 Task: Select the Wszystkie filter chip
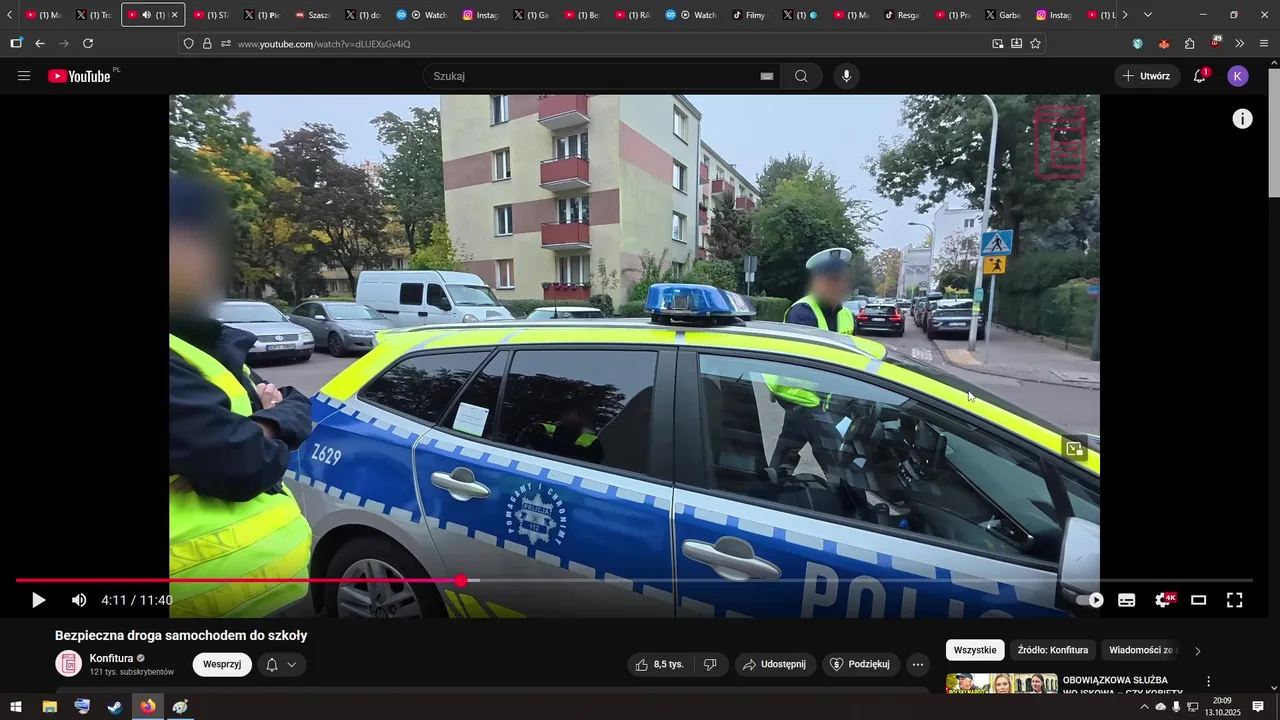click(975, 650)
